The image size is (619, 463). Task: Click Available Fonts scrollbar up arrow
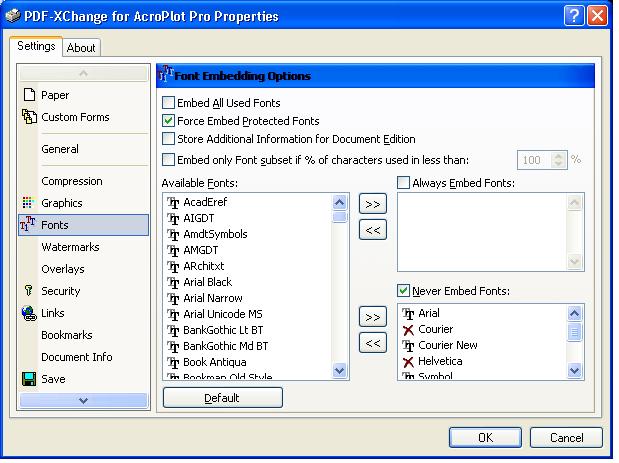(x=340, y=202)
